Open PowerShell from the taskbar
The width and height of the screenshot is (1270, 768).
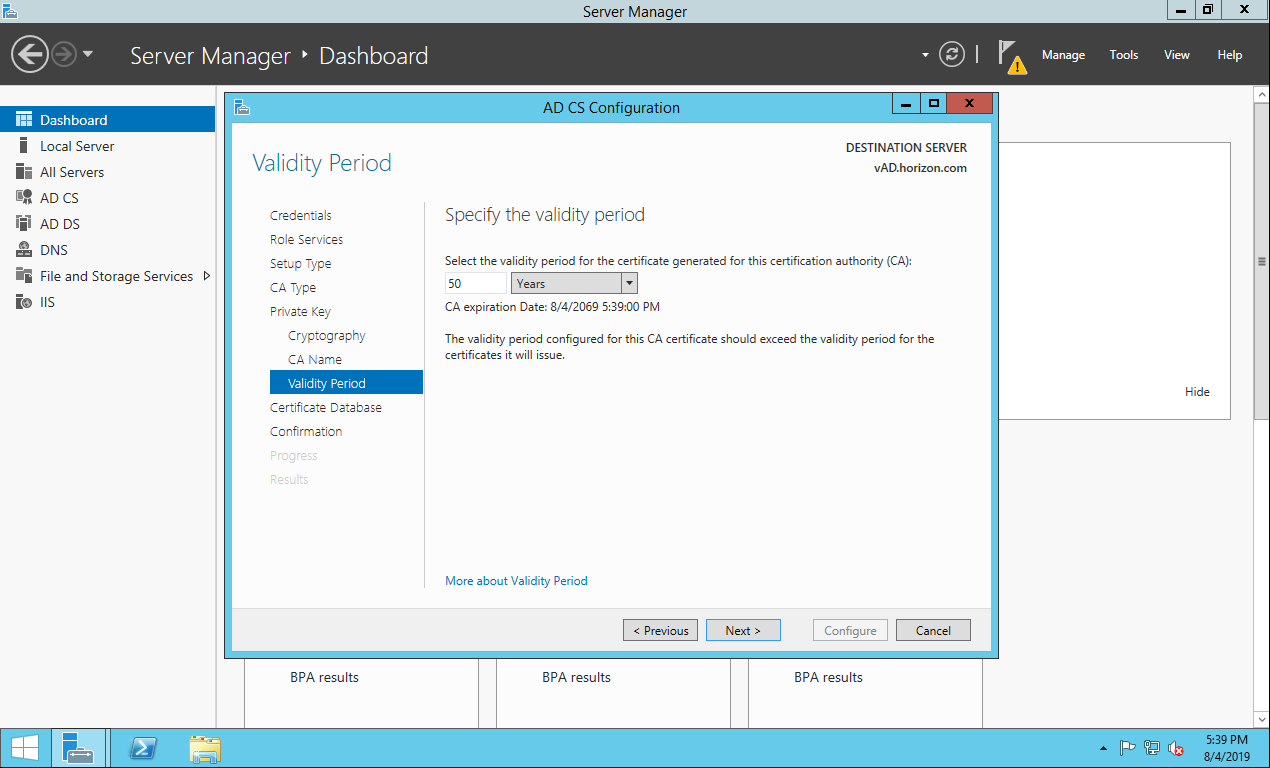pos(143,748)
